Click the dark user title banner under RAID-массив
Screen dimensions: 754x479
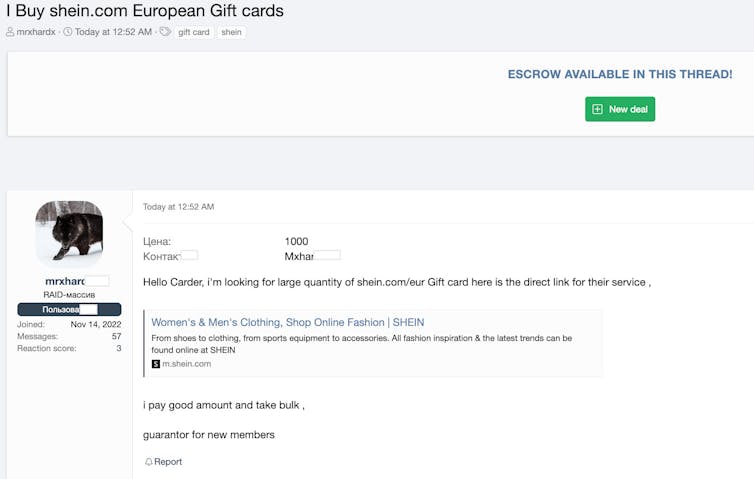(x=69, y=310)
